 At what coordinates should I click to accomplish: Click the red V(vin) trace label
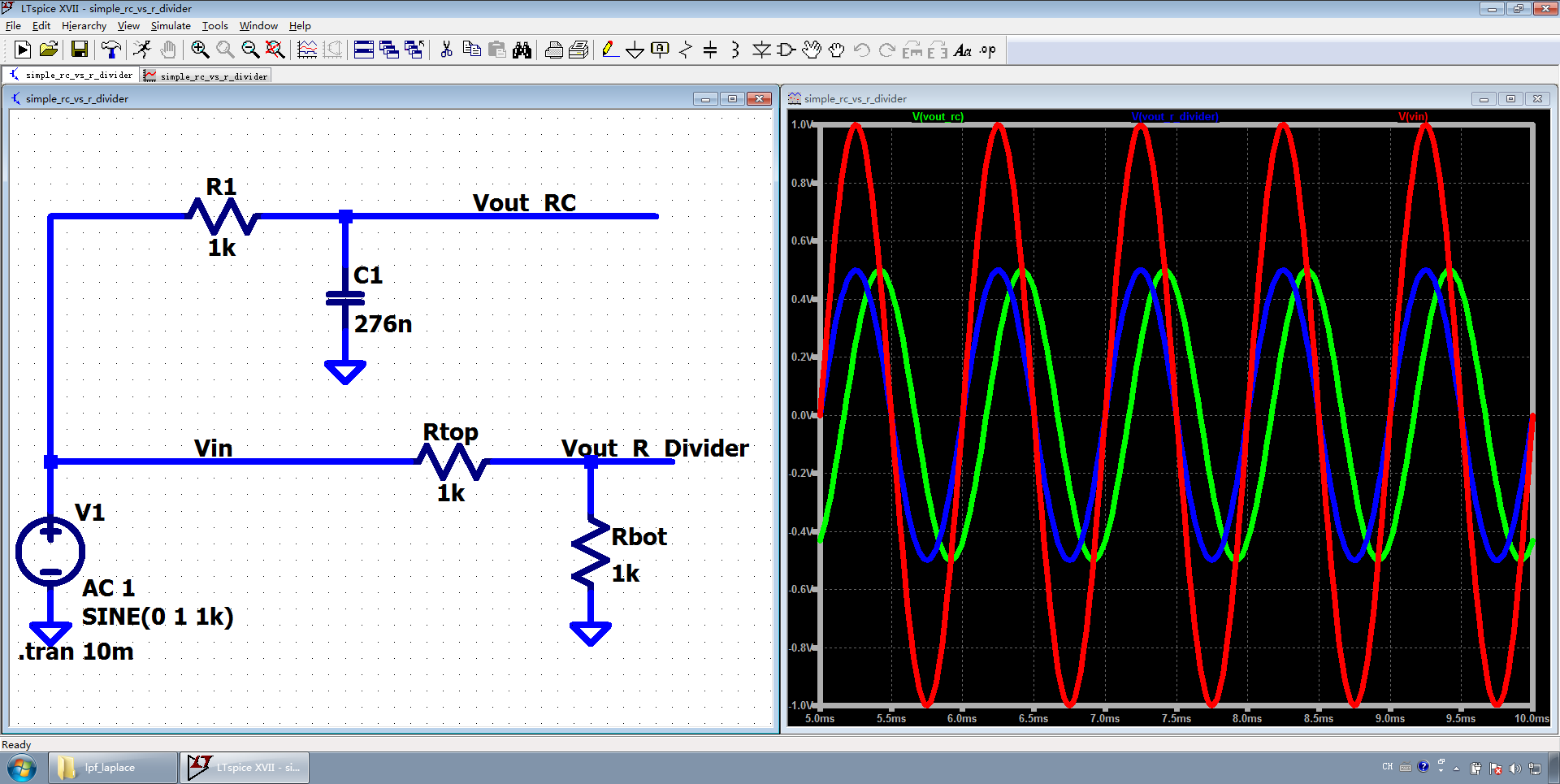(x=1412, y=117)
